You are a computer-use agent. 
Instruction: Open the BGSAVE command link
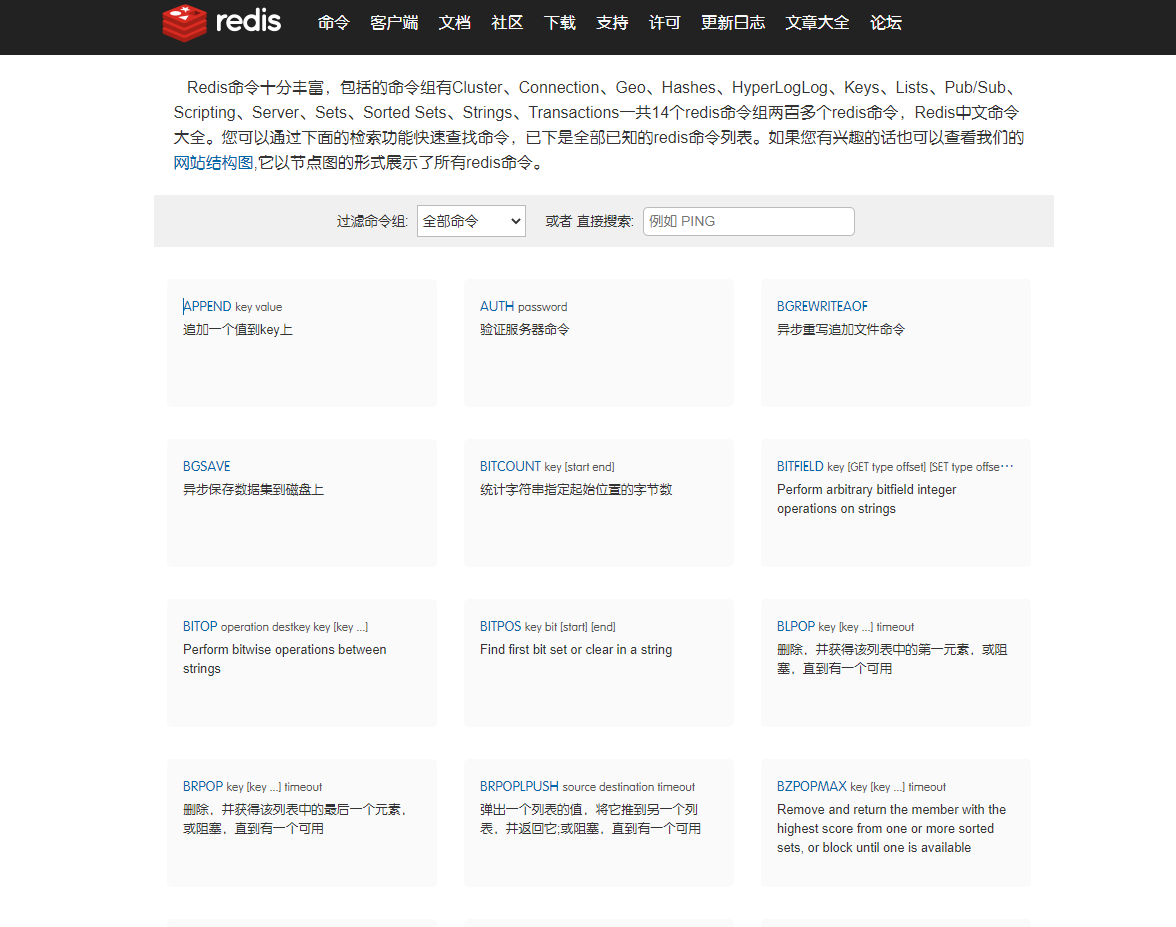coord(206,466)
